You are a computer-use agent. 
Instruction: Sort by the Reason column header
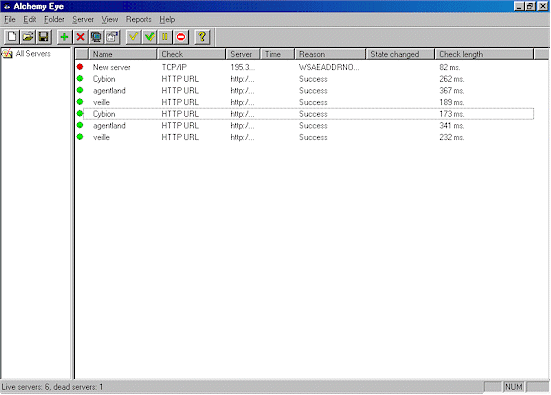click(330, 54)
